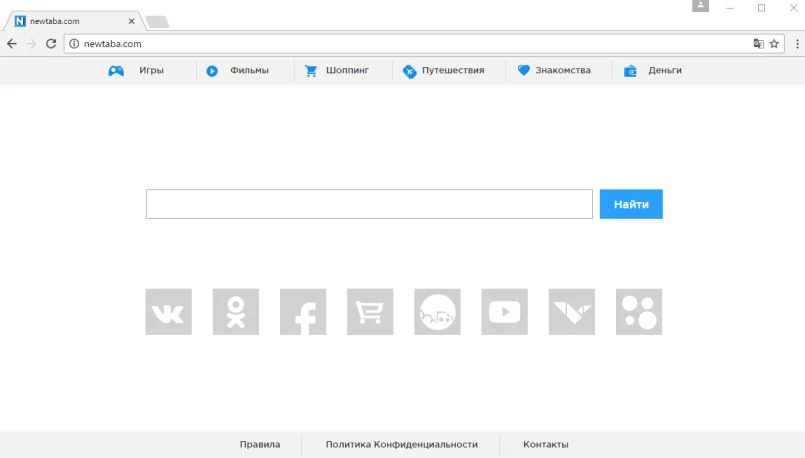Click the gamepad icon next to Игры

point(116,71)
